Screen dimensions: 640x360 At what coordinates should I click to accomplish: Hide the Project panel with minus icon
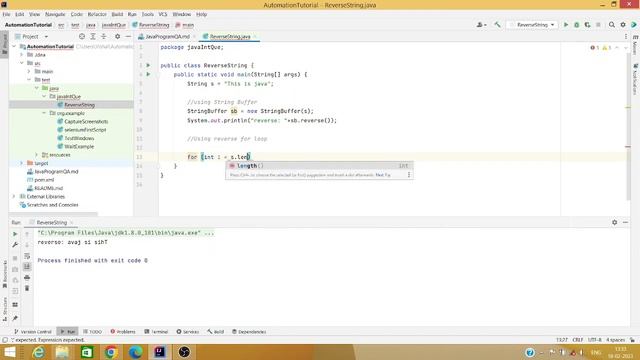tap(128, 36)
